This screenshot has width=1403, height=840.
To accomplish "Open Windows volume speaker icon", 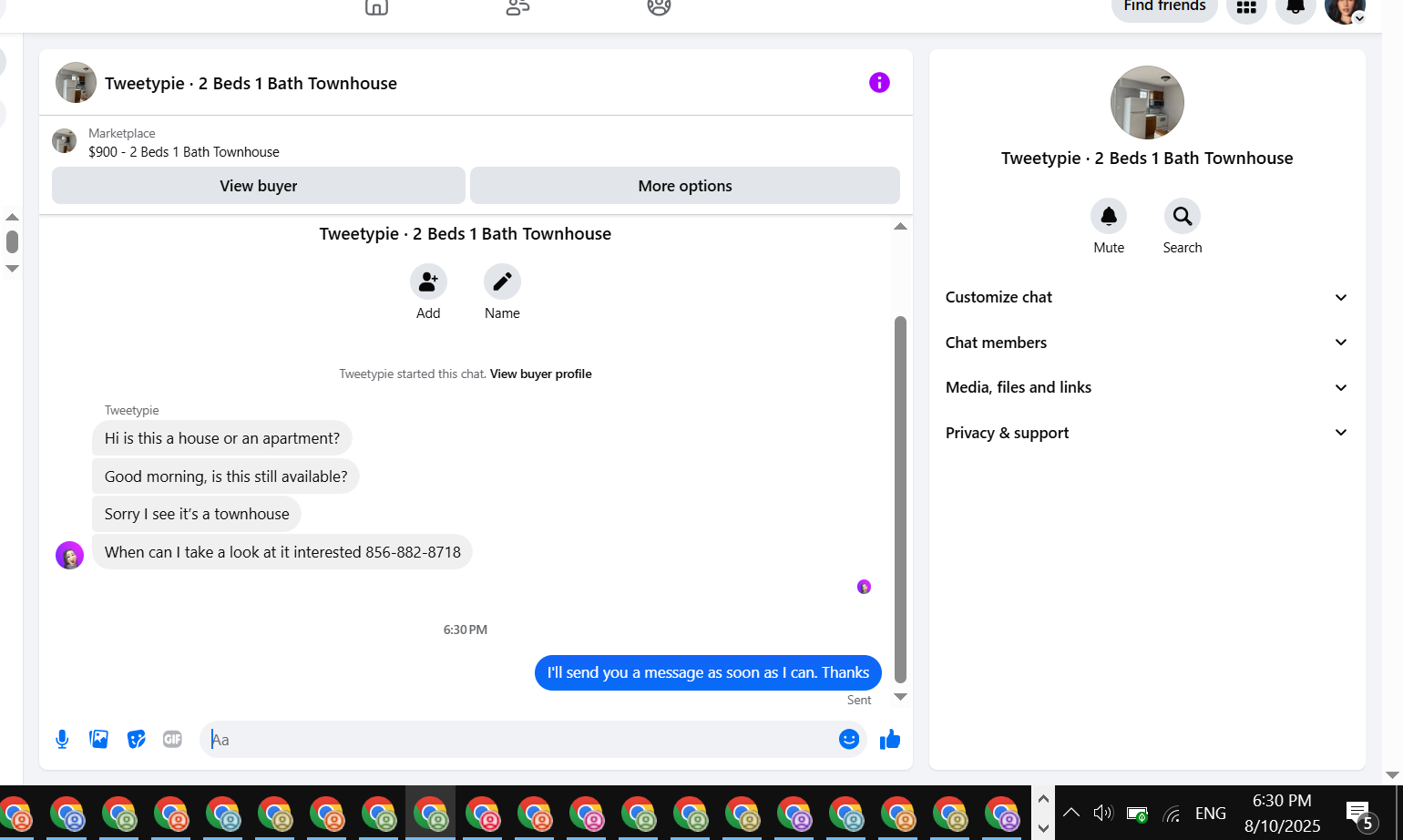I will 1103,813.
